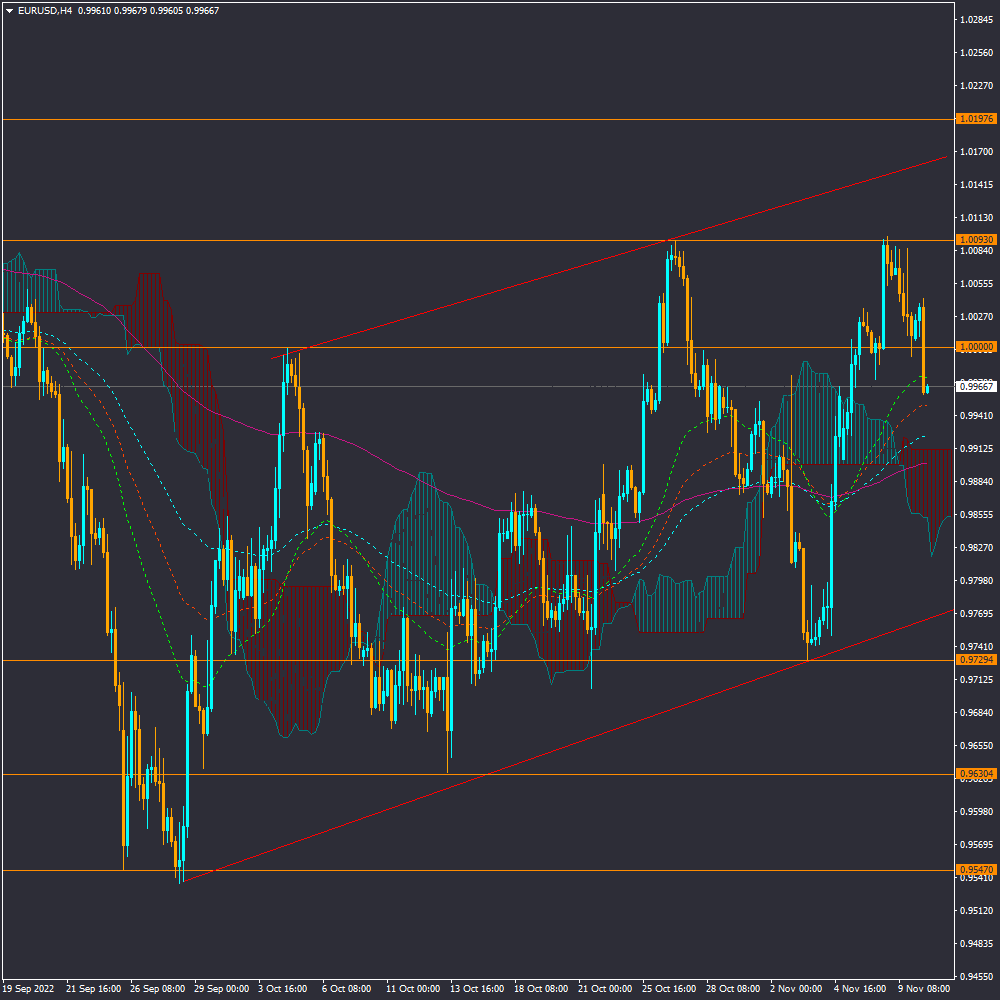Open the dropdown arrow beside EURUSD,H4
The width and height of the screenshot is (1000, 1000).
[x=9, y=10]
